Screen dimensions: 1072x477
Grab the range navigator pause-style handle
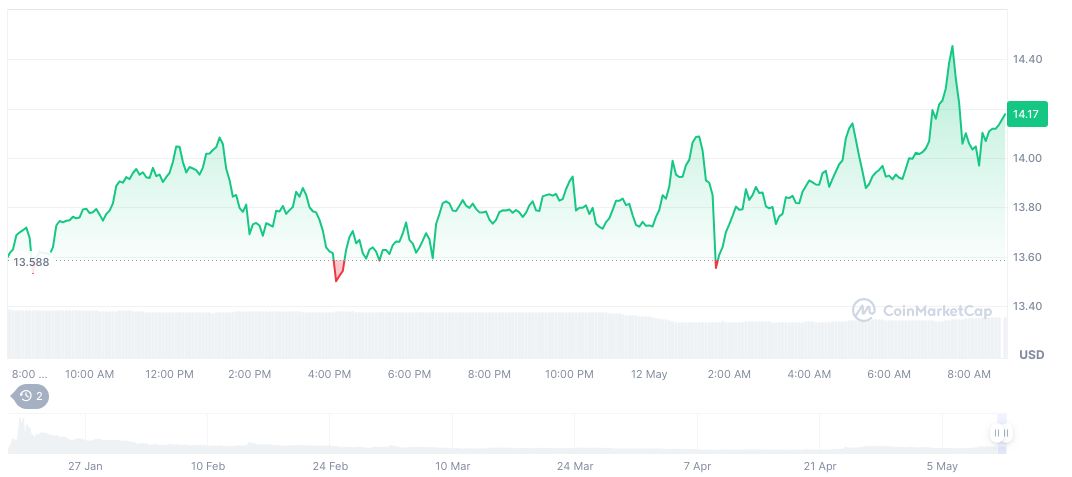[1001, 433]
